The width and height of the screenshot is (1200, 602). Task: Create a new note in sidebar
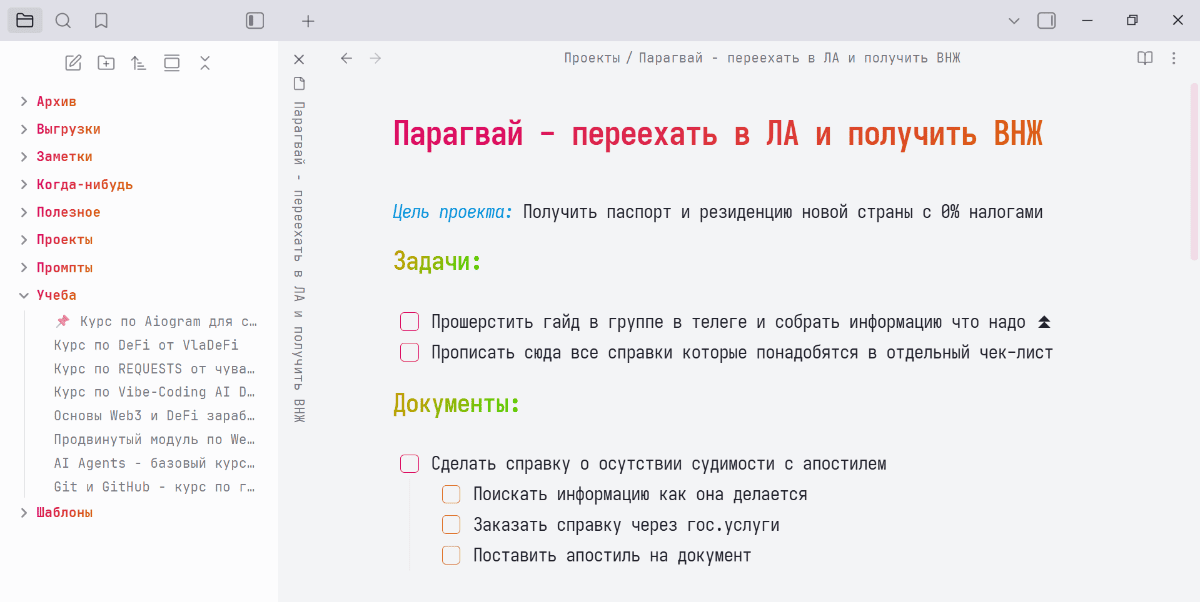(73, 63)
